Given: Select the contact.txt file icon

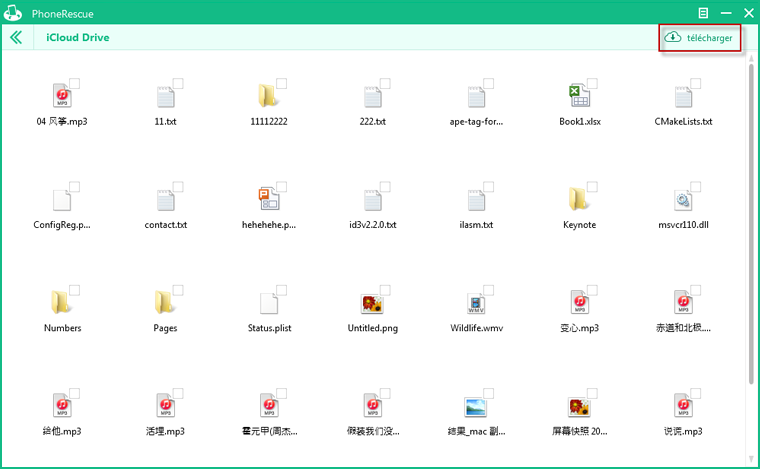Looking at the screenshot, I should [166, 199].
